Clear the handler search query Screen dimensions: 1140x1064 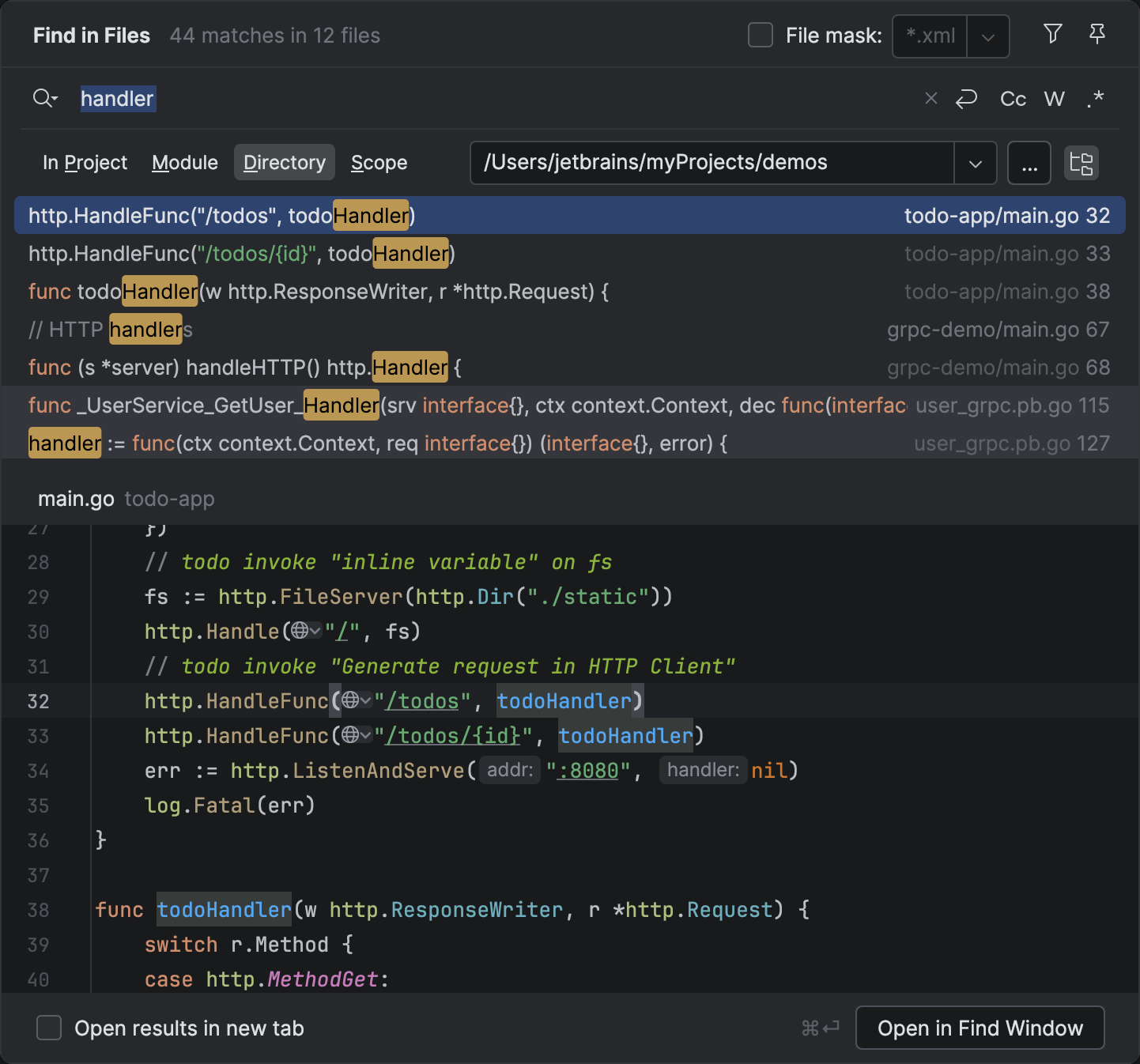[x=930, y=98]
